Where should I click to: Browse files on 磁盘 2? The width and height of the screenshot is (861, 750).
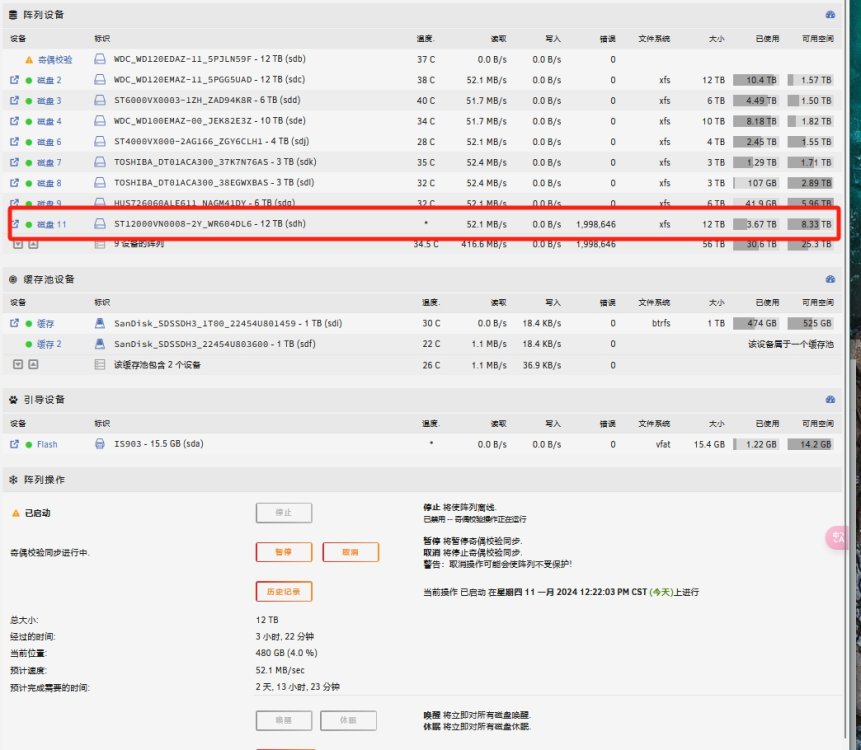(x=14, y=80)
